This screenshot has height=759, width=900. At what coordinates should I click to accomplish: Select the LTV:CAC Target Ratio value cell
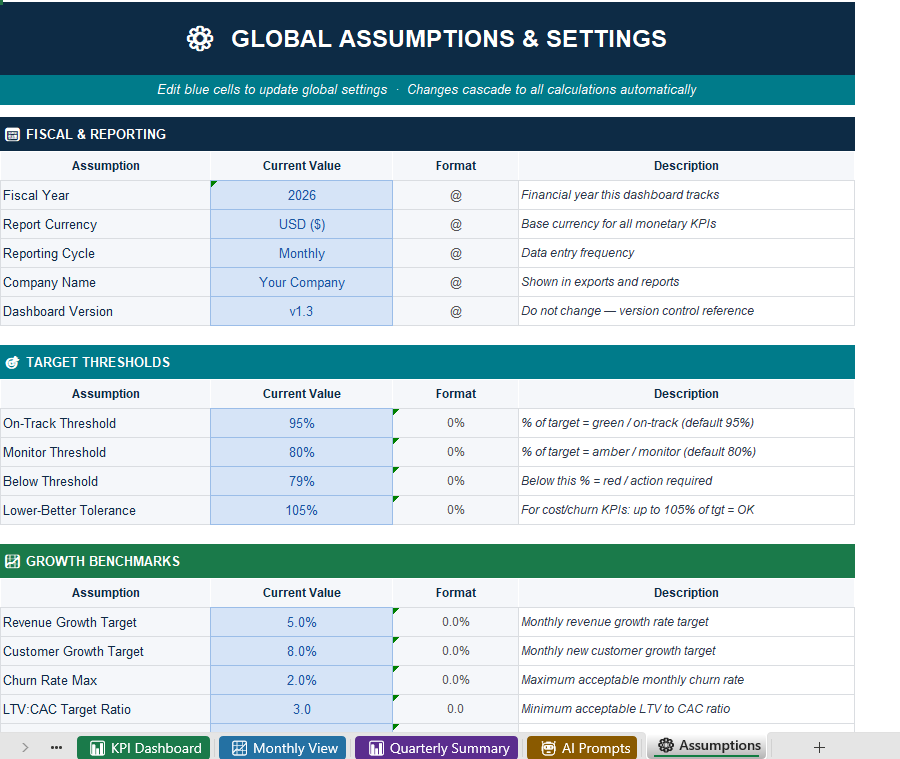pyautogui.click(x=301, y=709)
